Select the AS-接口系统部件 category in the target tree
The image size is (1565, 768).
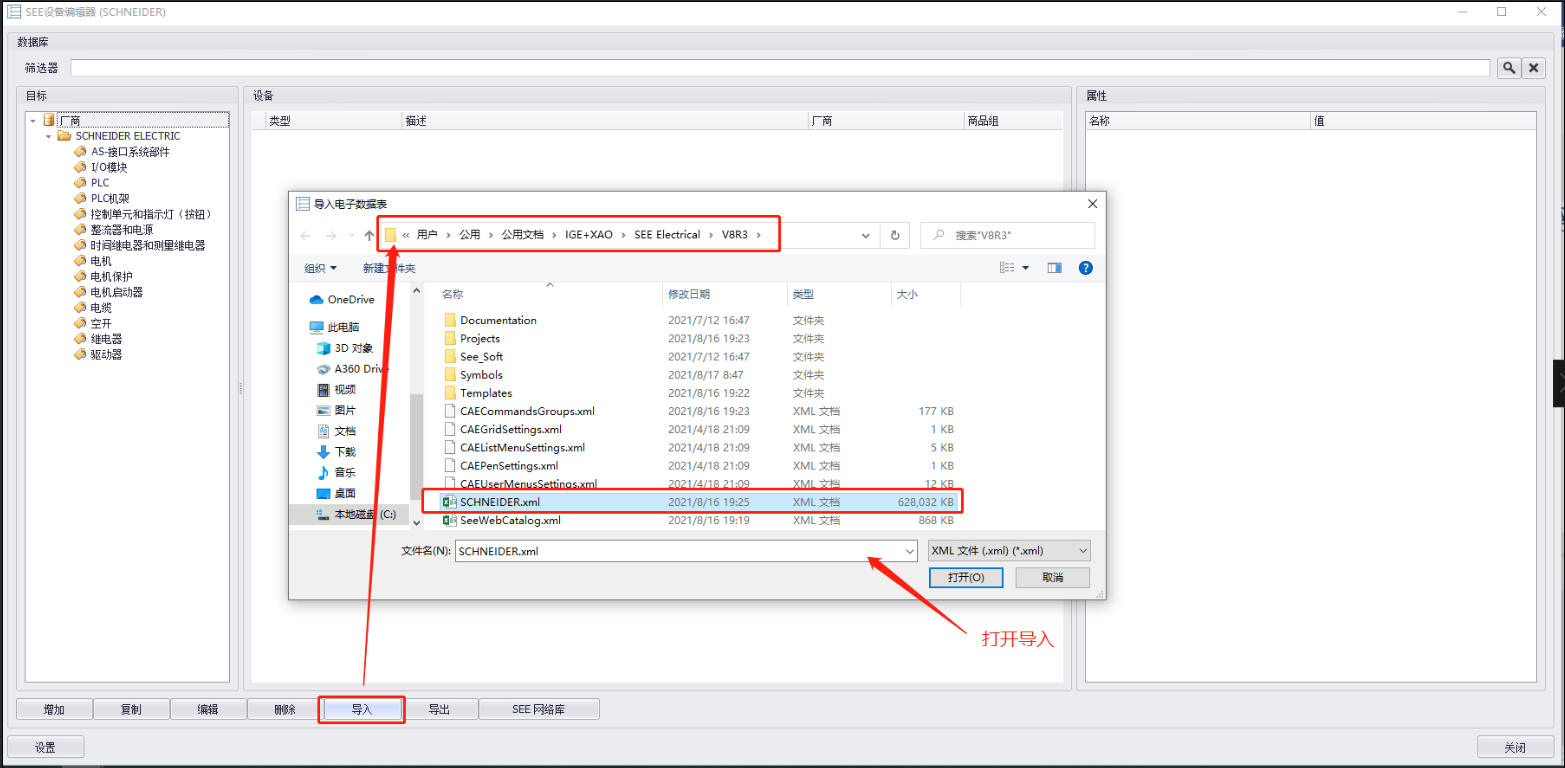point(130,152)
